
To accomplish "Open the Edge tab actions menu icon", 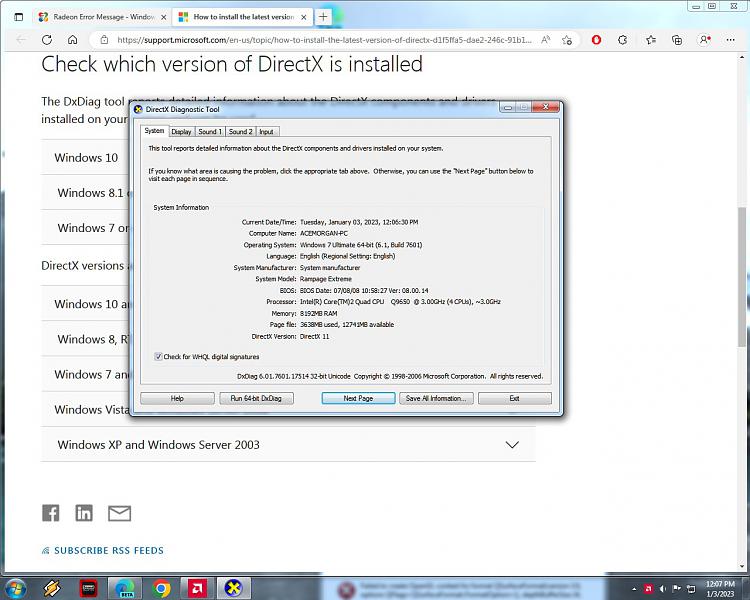I will click(x=19, y=17).
